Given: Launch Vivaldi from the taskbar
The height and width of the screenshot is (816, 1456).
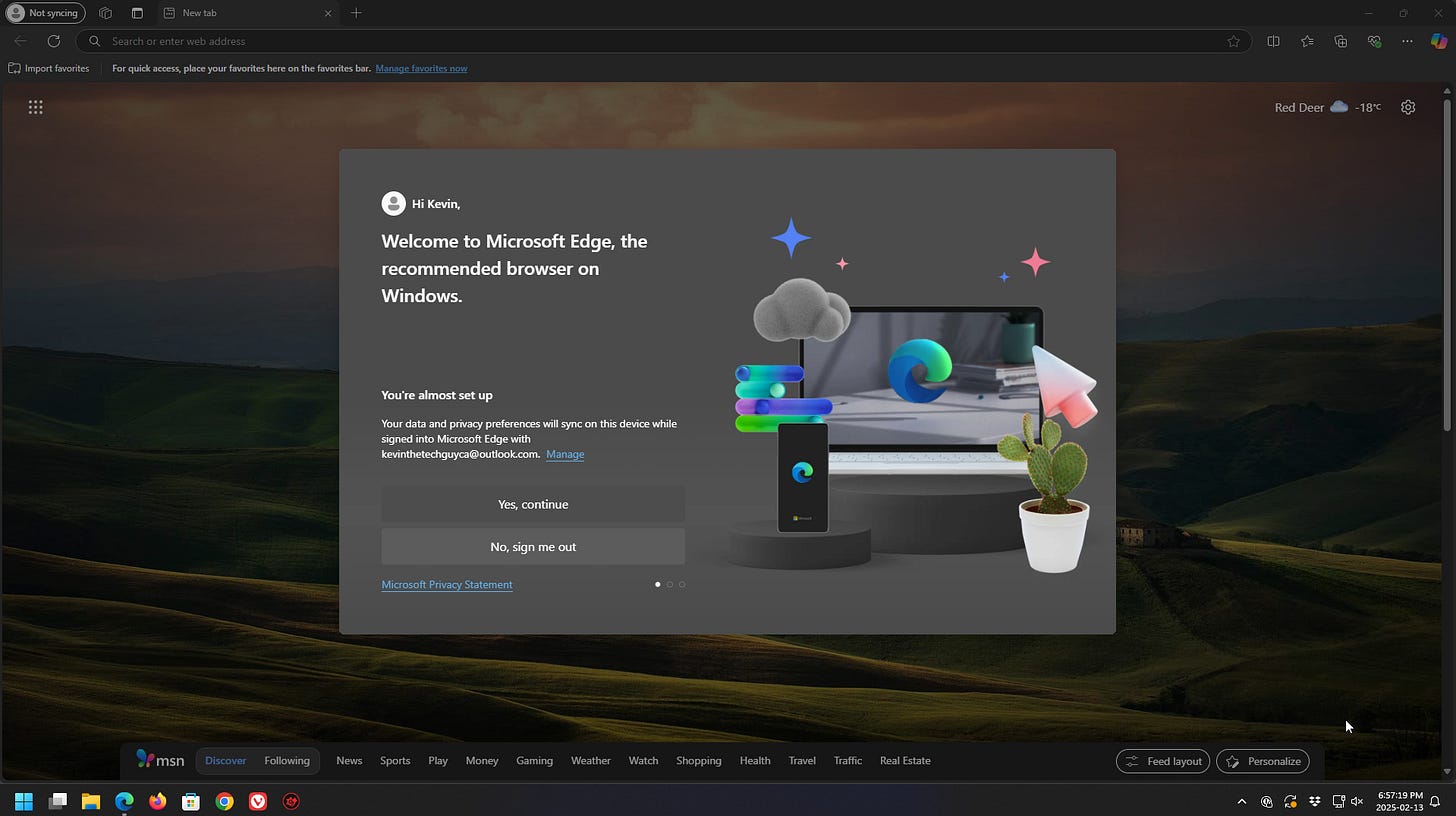Looking at the screenshot, I should pyautogui.click(x=258, y=801).
